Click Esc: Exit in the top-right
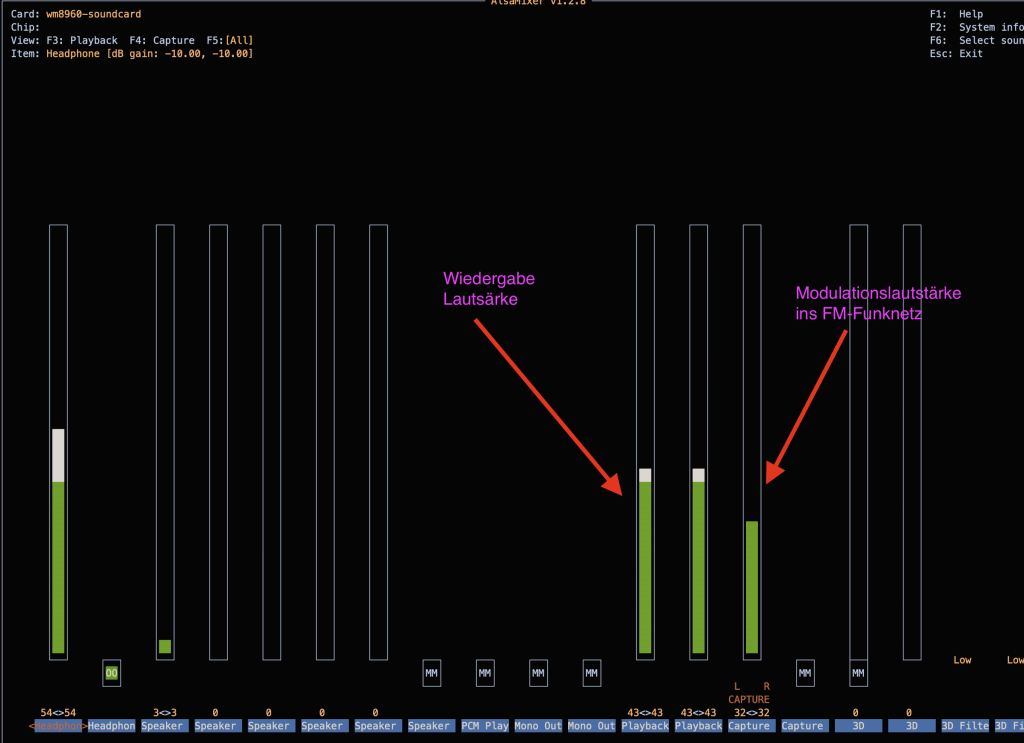 (956, 54)
